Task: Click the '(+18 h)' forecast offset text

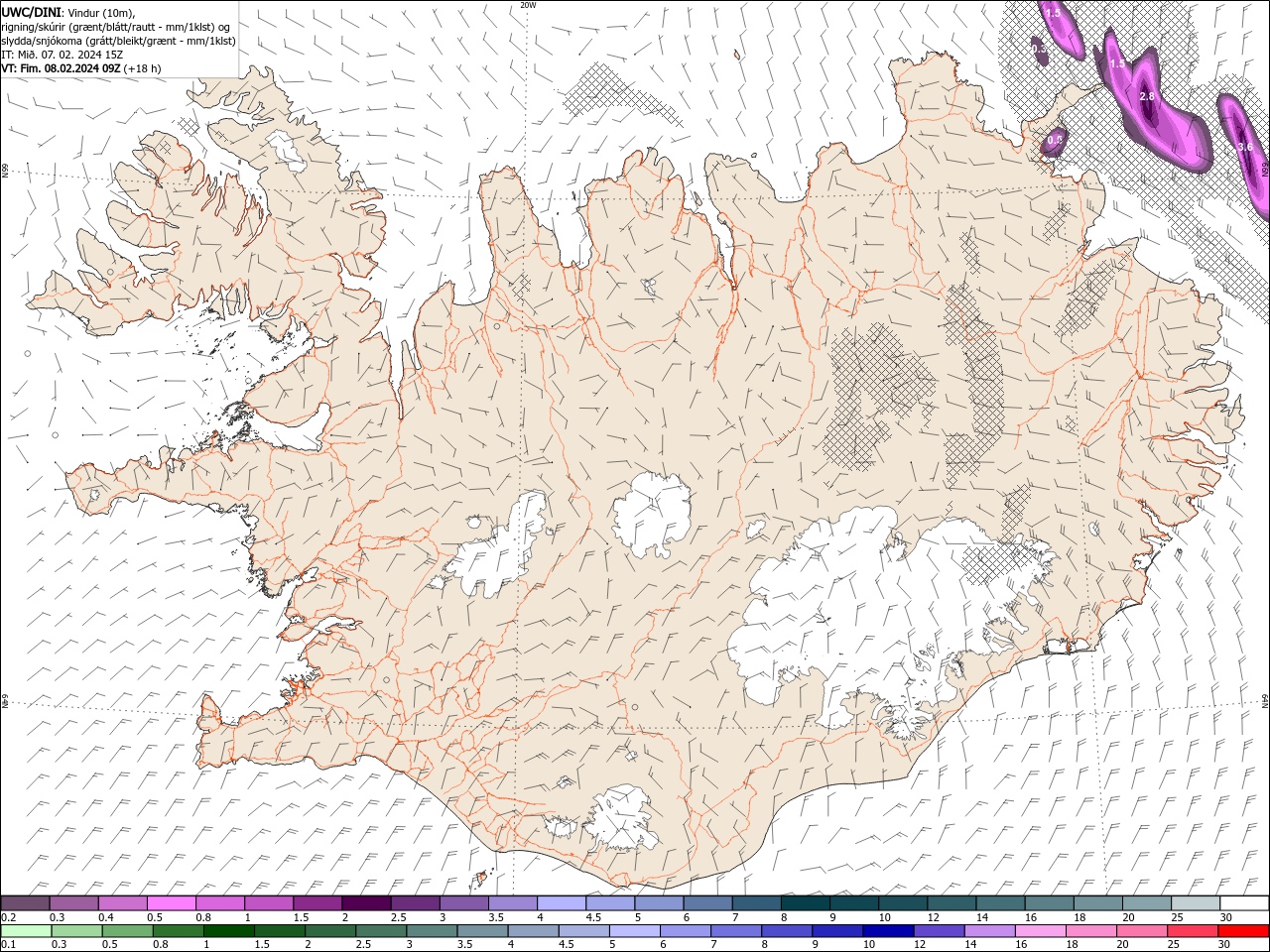Action: (143, 68)
